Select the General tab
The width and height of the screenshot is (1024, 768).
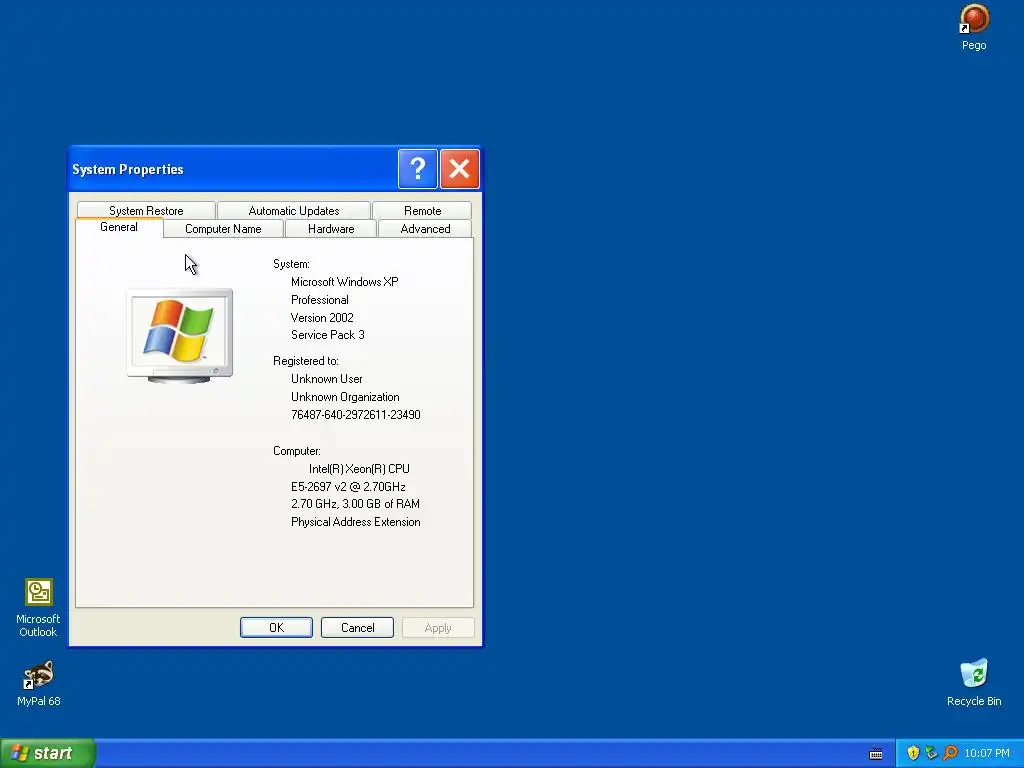pos(119,227)
